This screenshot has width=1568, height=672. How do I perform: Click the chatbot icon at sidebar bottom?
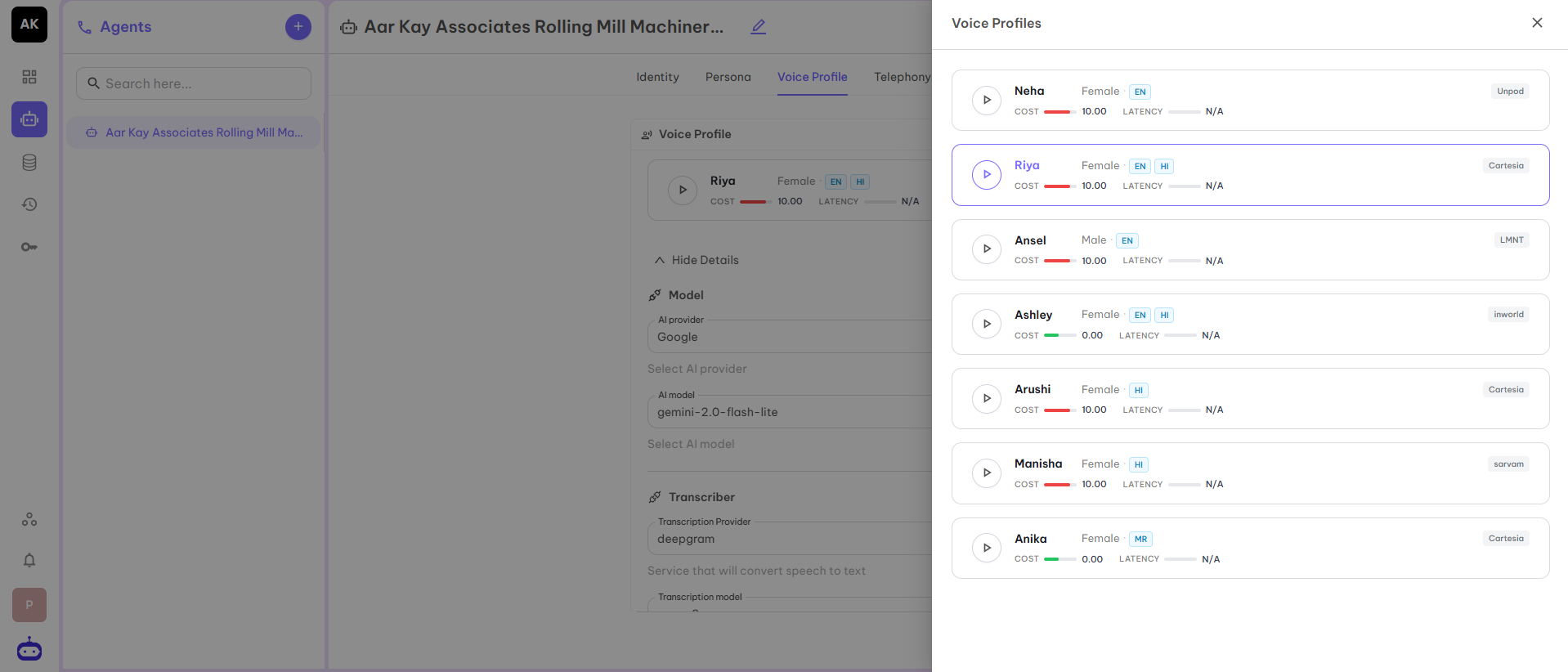29,650
